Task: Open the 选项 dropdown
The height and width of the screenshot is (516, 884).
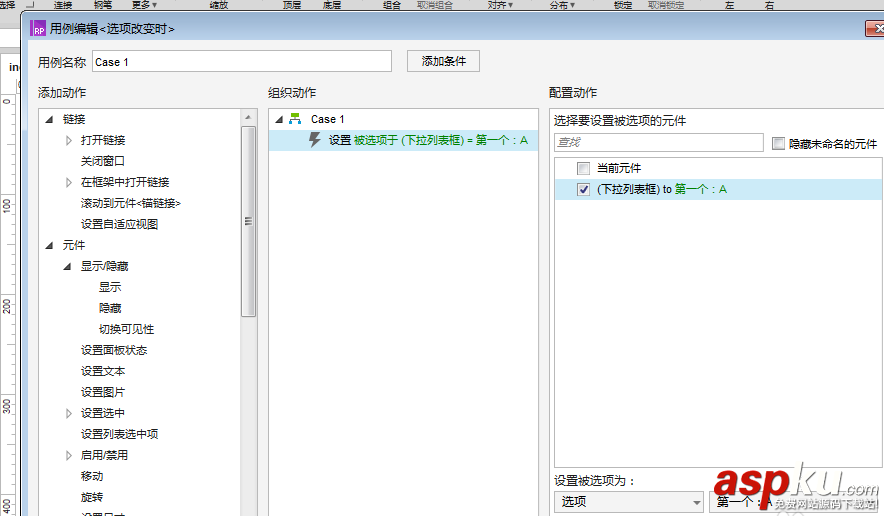Action: [x=629, y=501]
